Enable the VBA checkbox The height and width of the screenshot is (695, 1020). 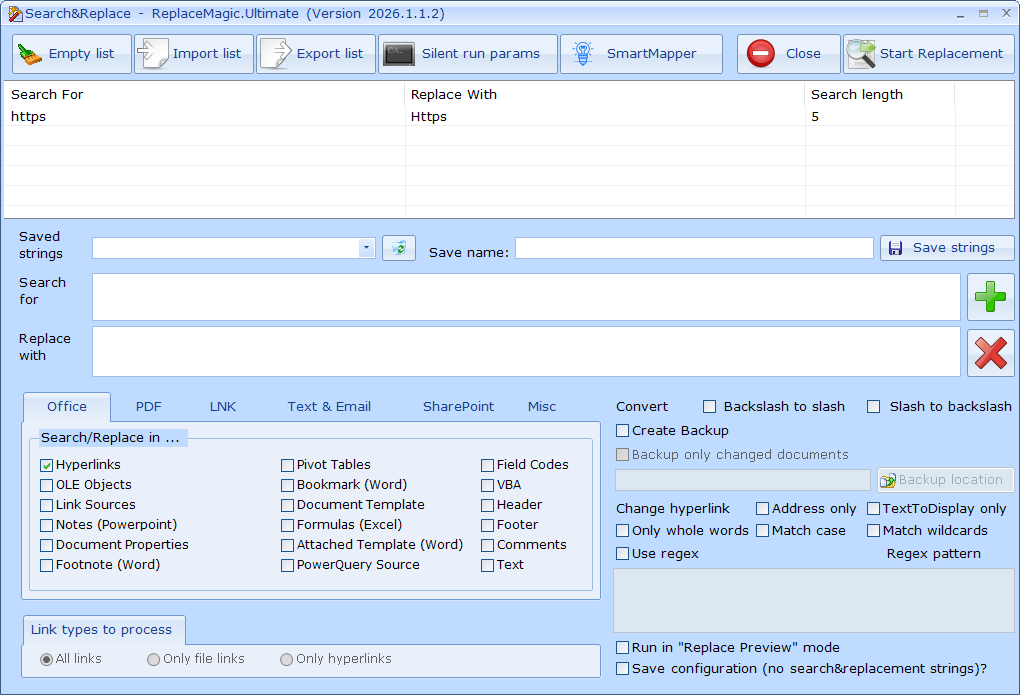point(487,485)
